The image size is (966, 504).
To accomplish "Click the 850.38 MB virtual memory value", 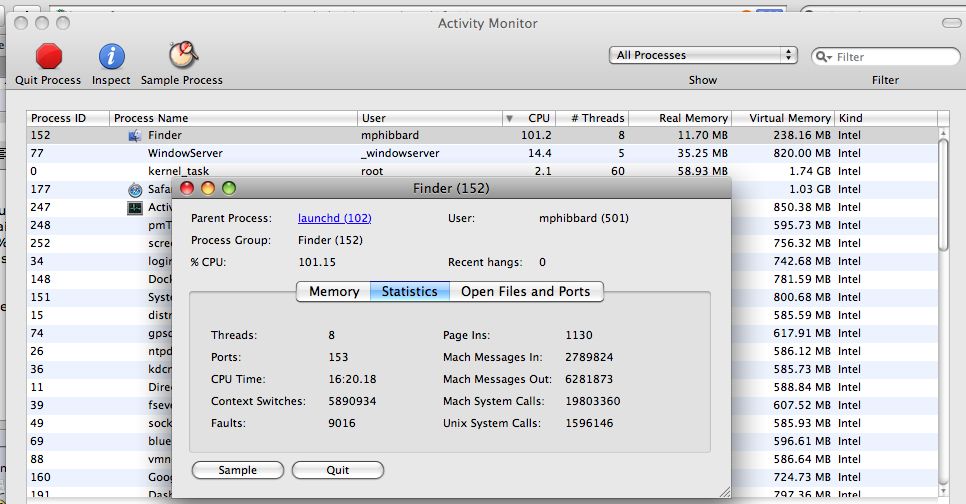I will point(802,208).
